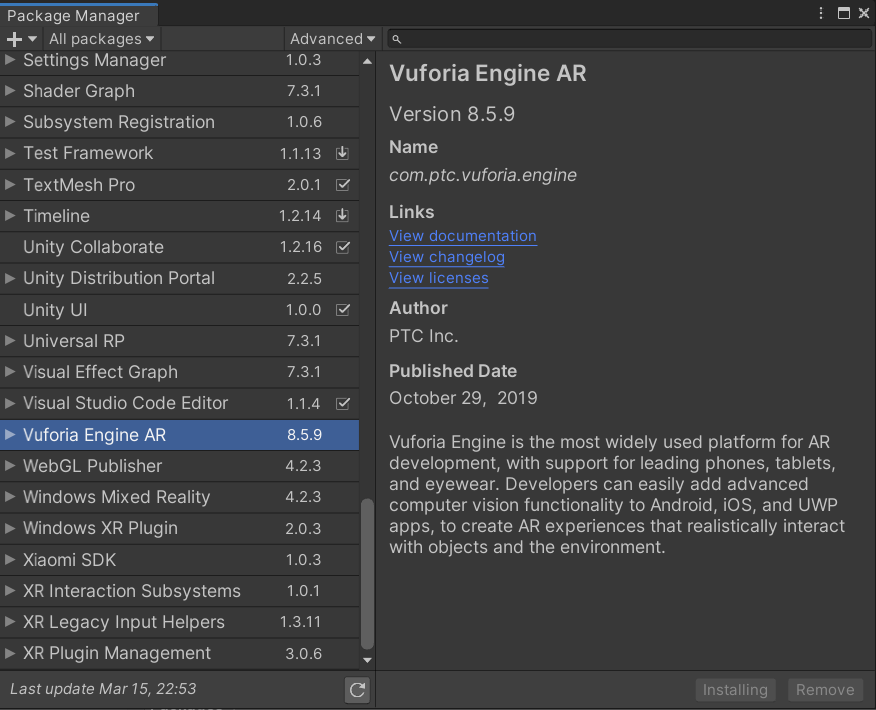Open the Advanced dropdown

[332, 39]
